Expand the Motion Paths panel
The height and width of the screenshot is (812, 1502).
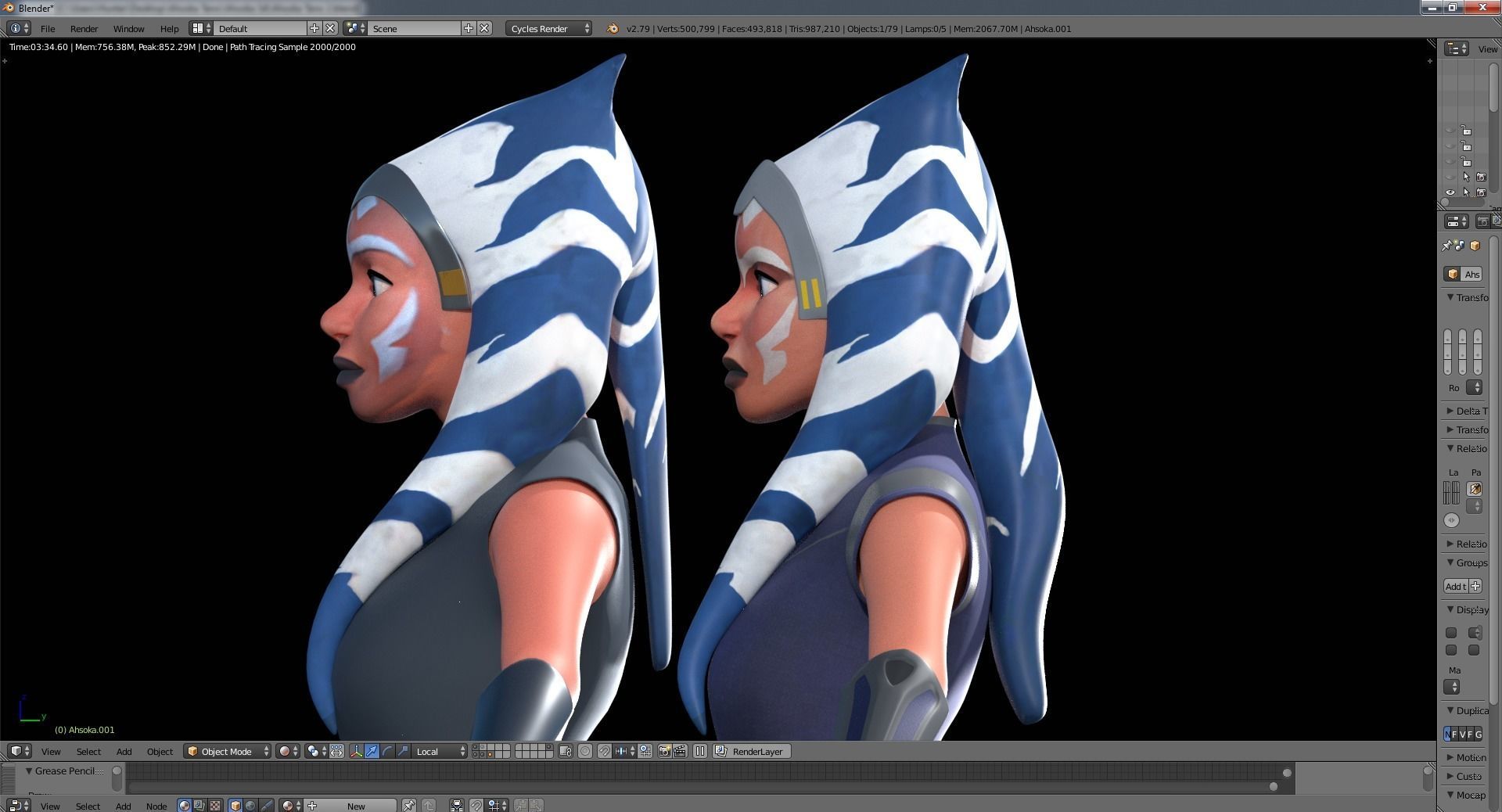pyautogui.click(x=1450, y=757)
